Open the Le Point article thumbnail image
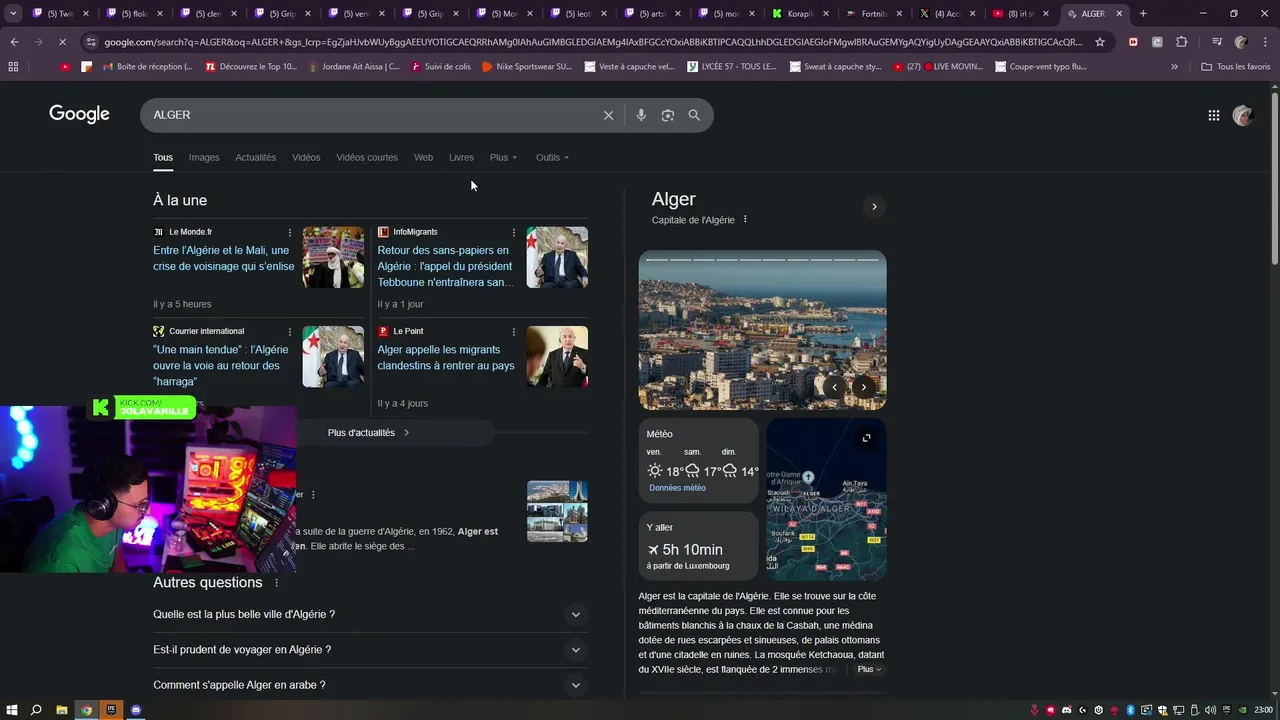1280x720 pixels. 557,356
